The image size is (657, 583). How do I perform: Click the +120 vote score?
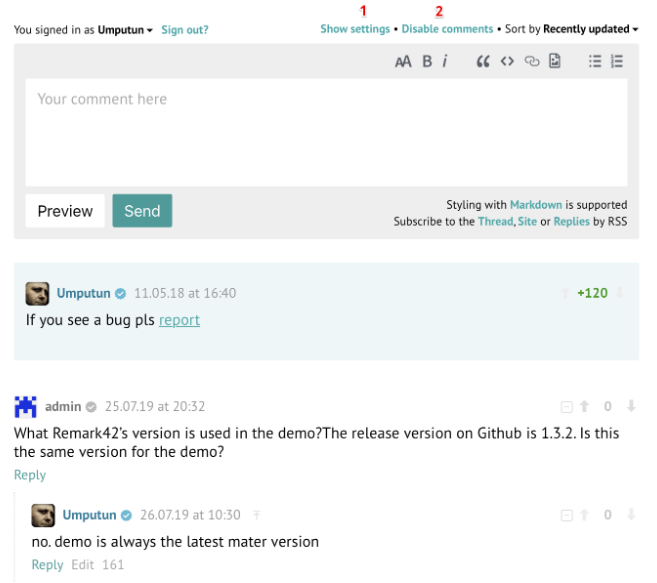592,293
